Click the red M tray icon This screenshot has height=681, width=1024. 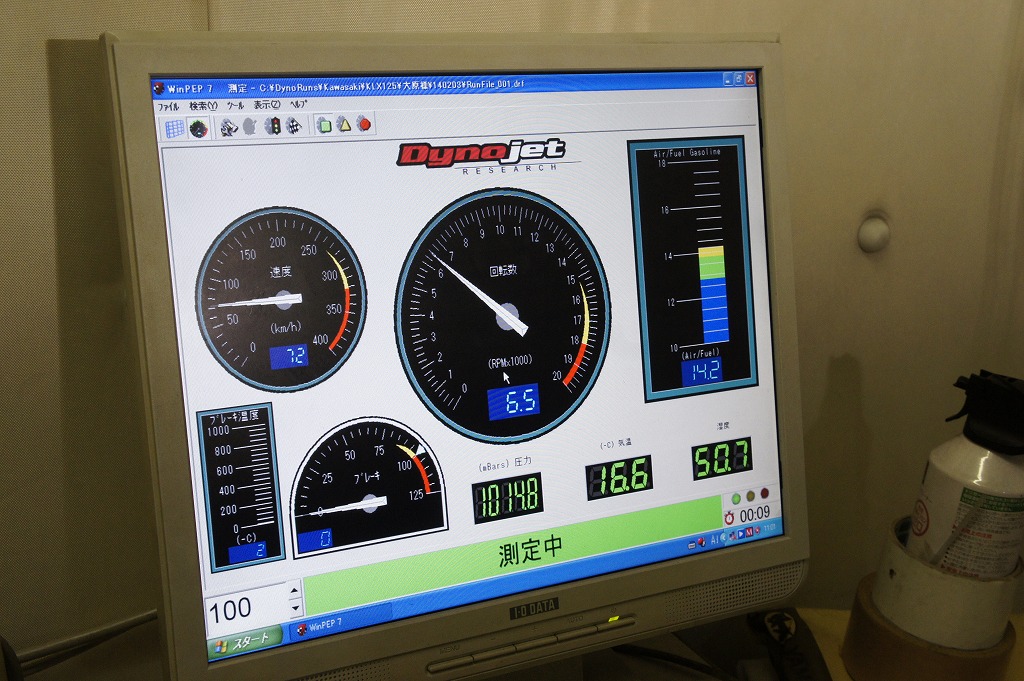748,532
